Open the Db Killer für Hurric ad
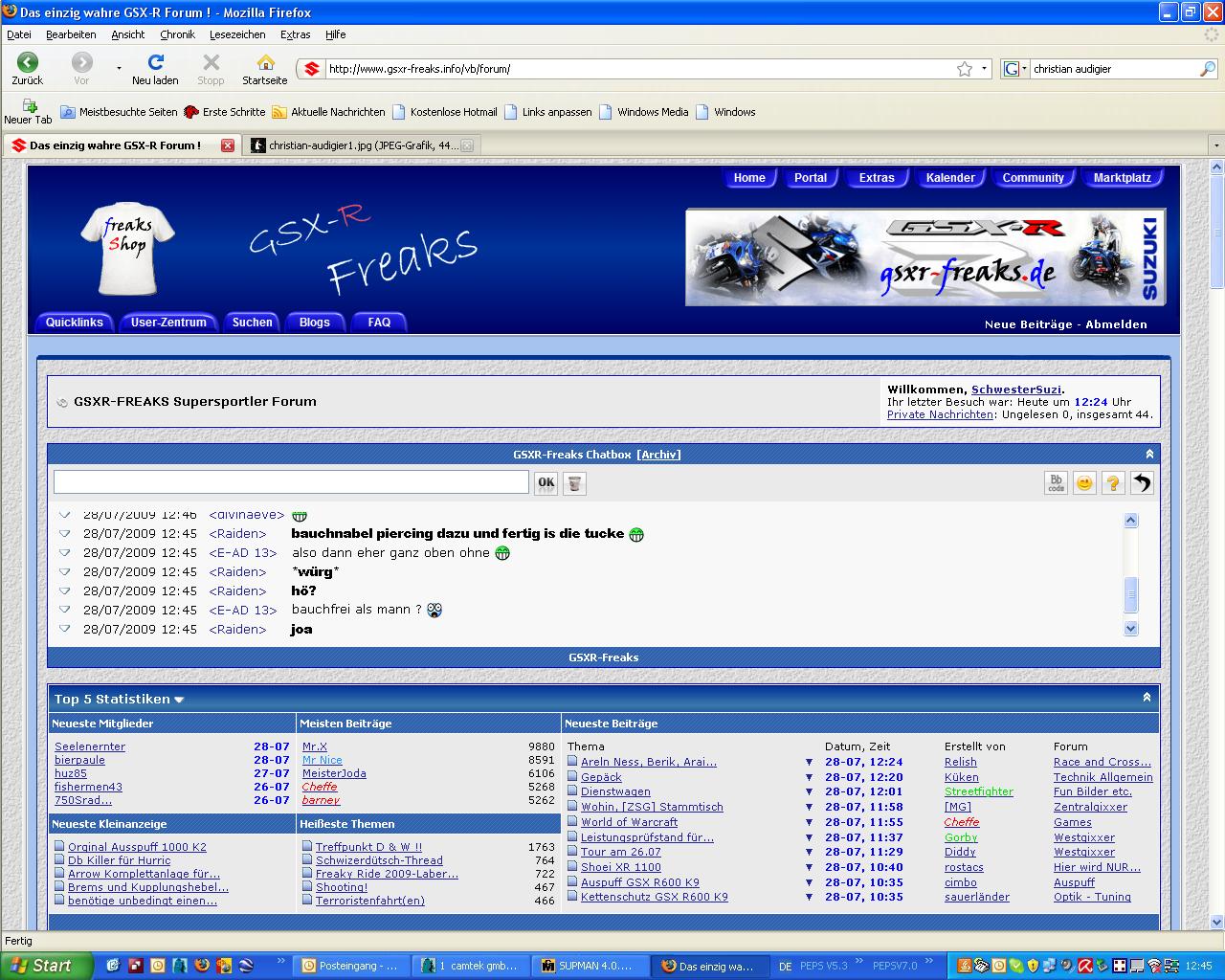Screen dimensions: 1225x980 pyautogui.click(x=119, y=860)
